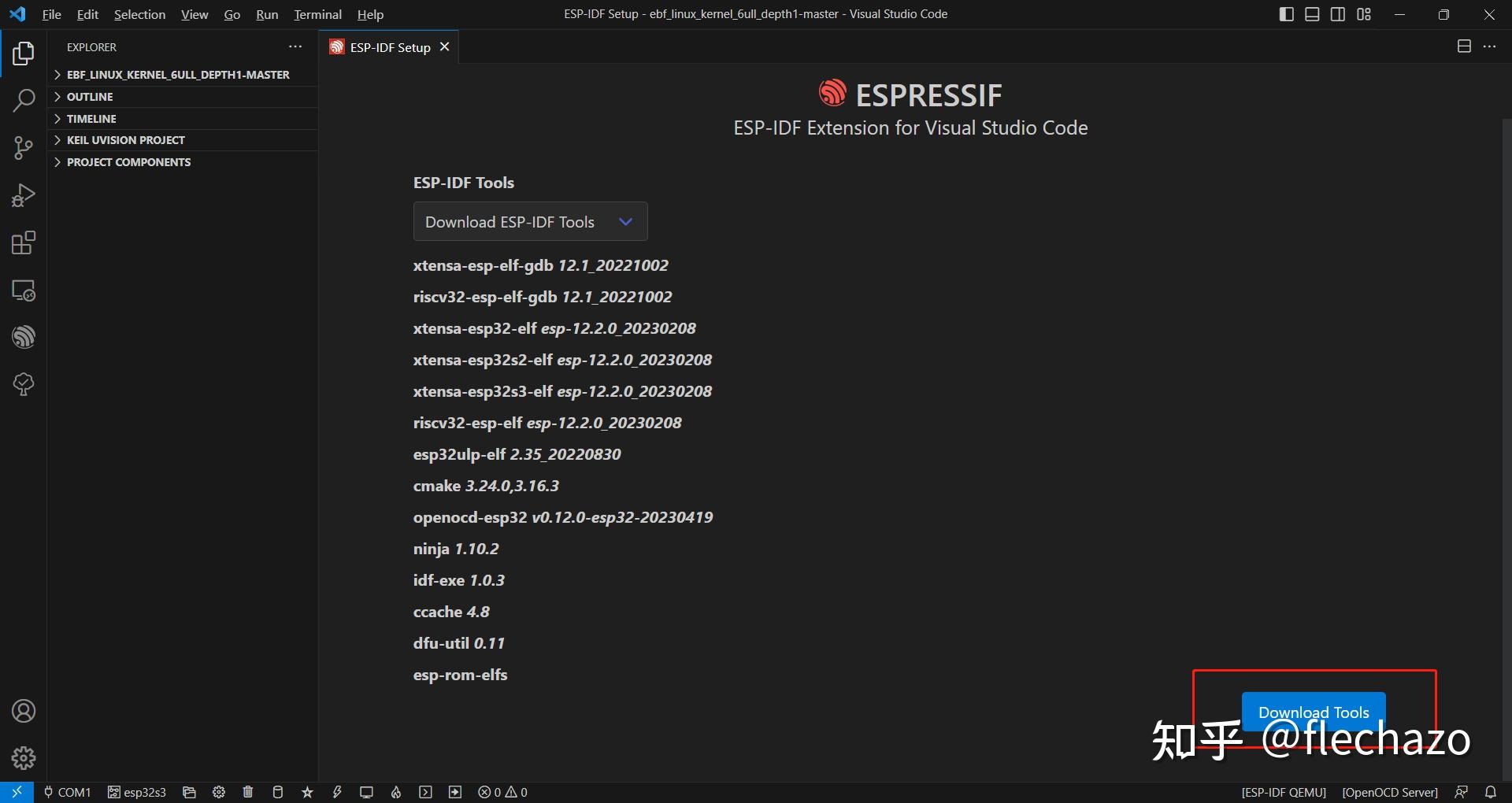Click the trash full clean icon

tap(248, 792)
